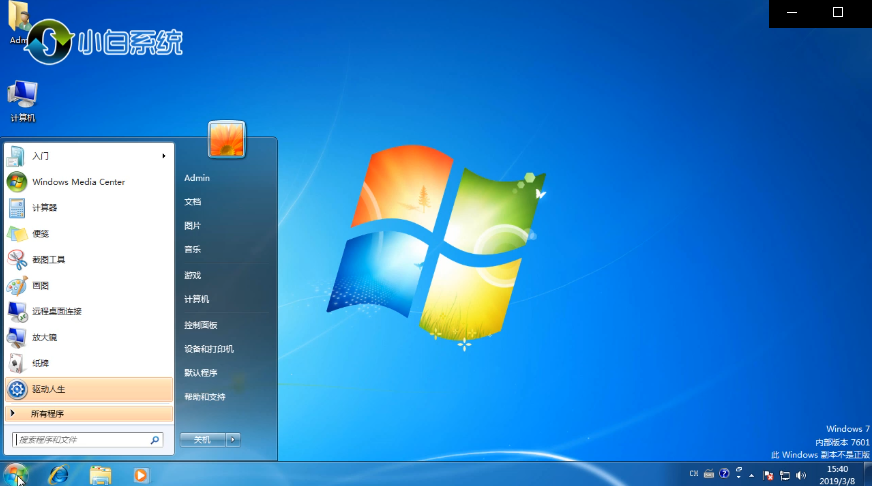This screenshot has width=872, height=486.
Task: Click the 搜索程序和文件 search box
Action: (x=82, y=439)
